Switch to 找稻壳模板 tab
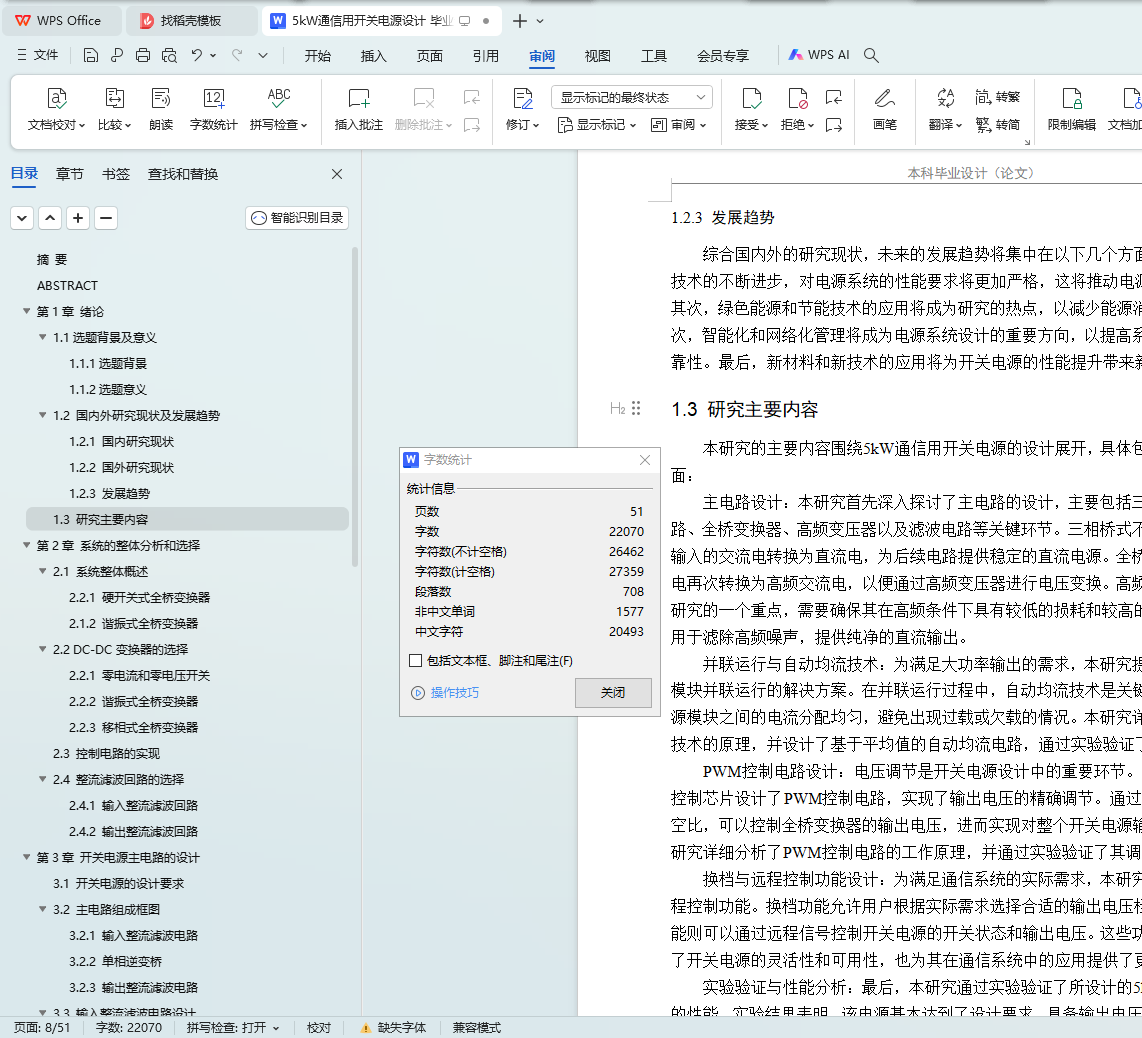 point(190,20)
